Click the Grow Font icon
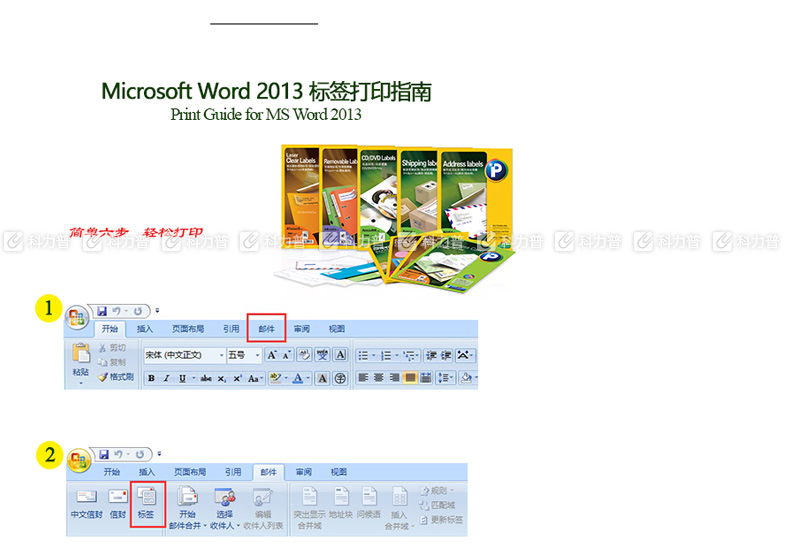 (x=272, y=355)
